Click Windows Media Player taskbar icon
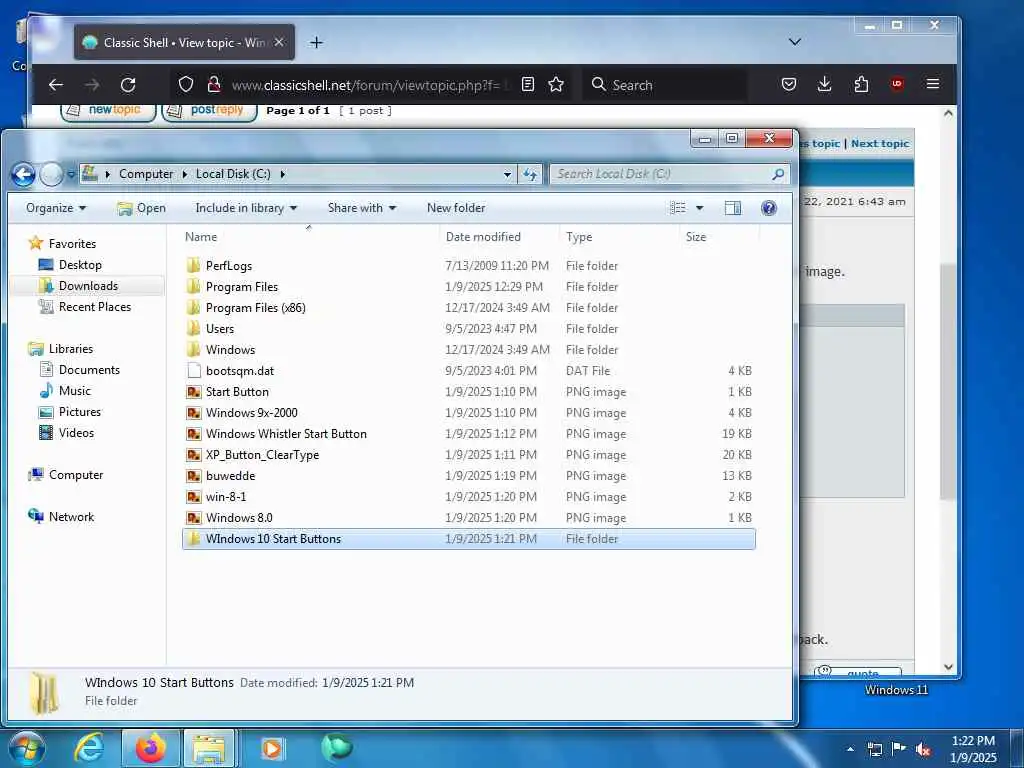Image resolution: width=1024 pixels, height=768 pixels. click(x=272, y=748)
